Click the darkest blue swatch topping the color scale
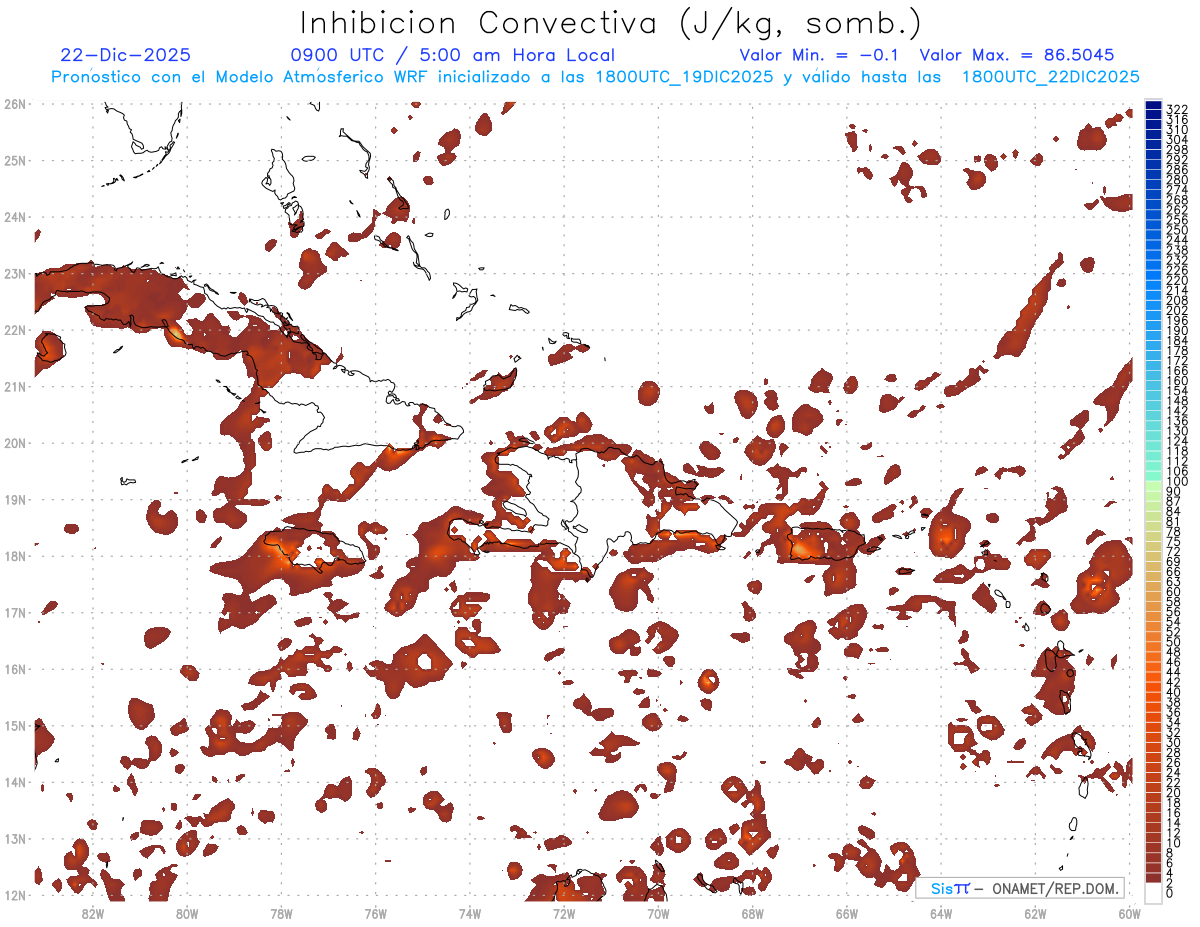1200x927 pixels. tap(1153, 105)
